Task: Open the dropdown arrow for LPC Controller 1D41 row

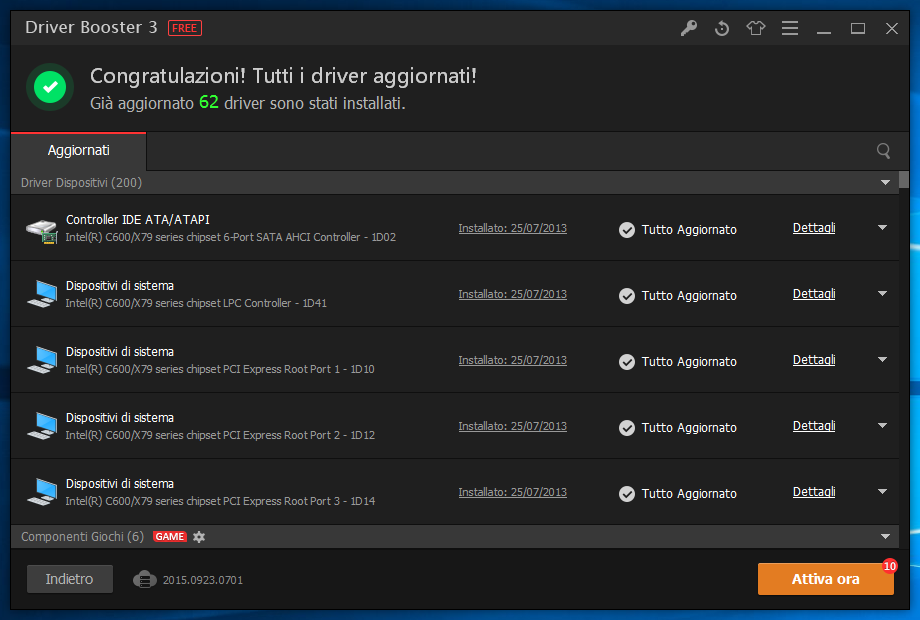Action: 882,293
